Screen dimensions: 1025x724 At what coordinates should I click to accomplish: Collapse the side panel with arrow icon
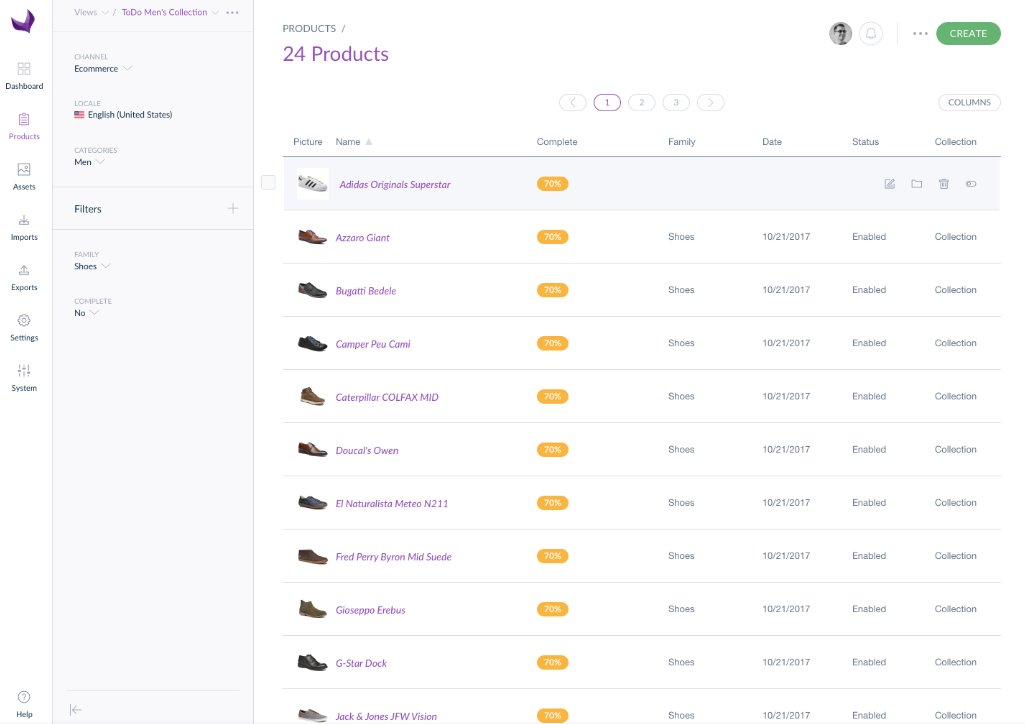pyautogui.click(x=76, y=709)
